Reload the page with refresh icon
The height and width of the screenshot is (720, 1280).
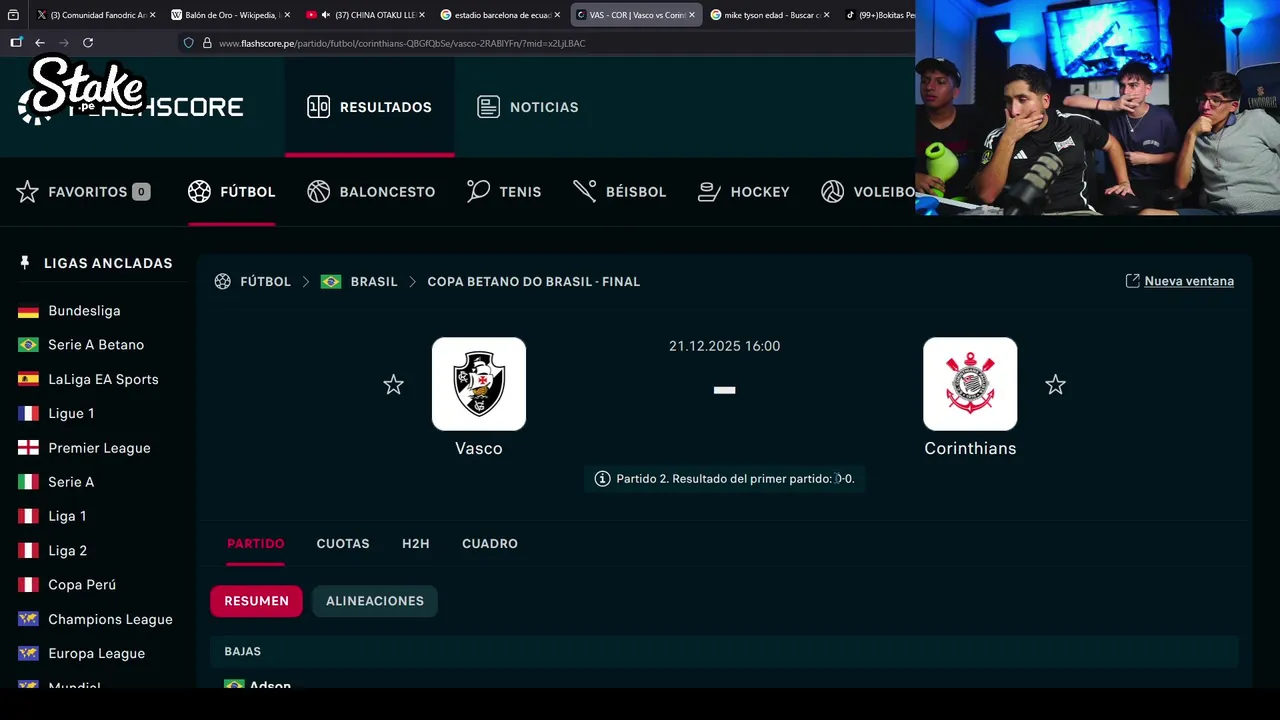click(x=88, y=43)
